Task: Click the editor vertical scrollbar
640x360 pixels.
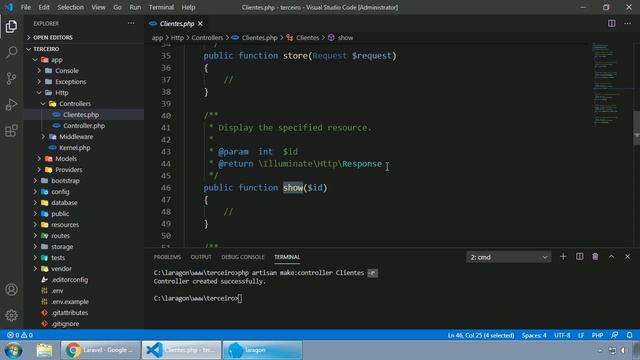Action: [636, 127]
